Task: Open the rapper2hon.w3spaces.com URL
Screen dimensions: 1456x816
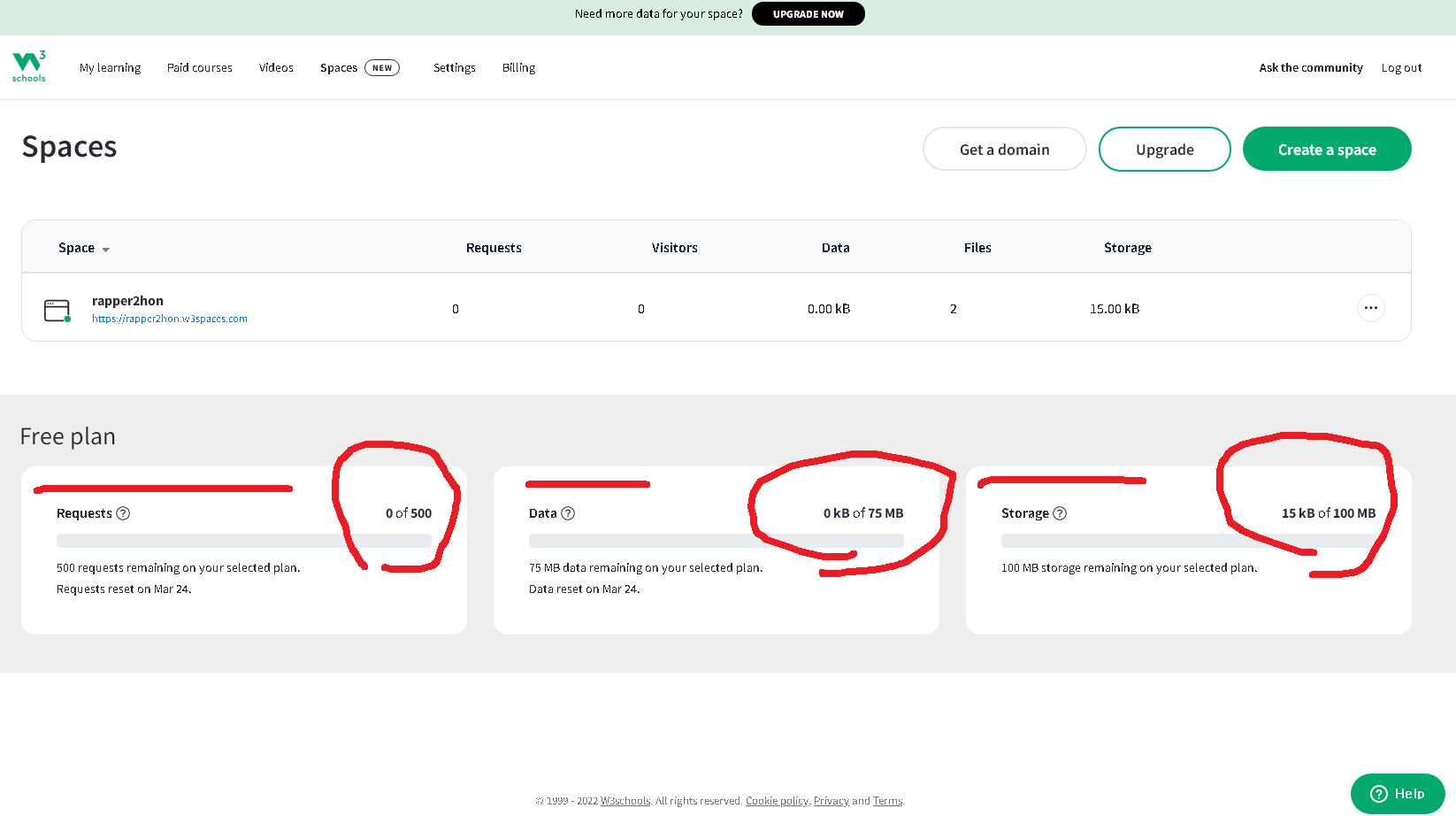Action: click(170, 319)
